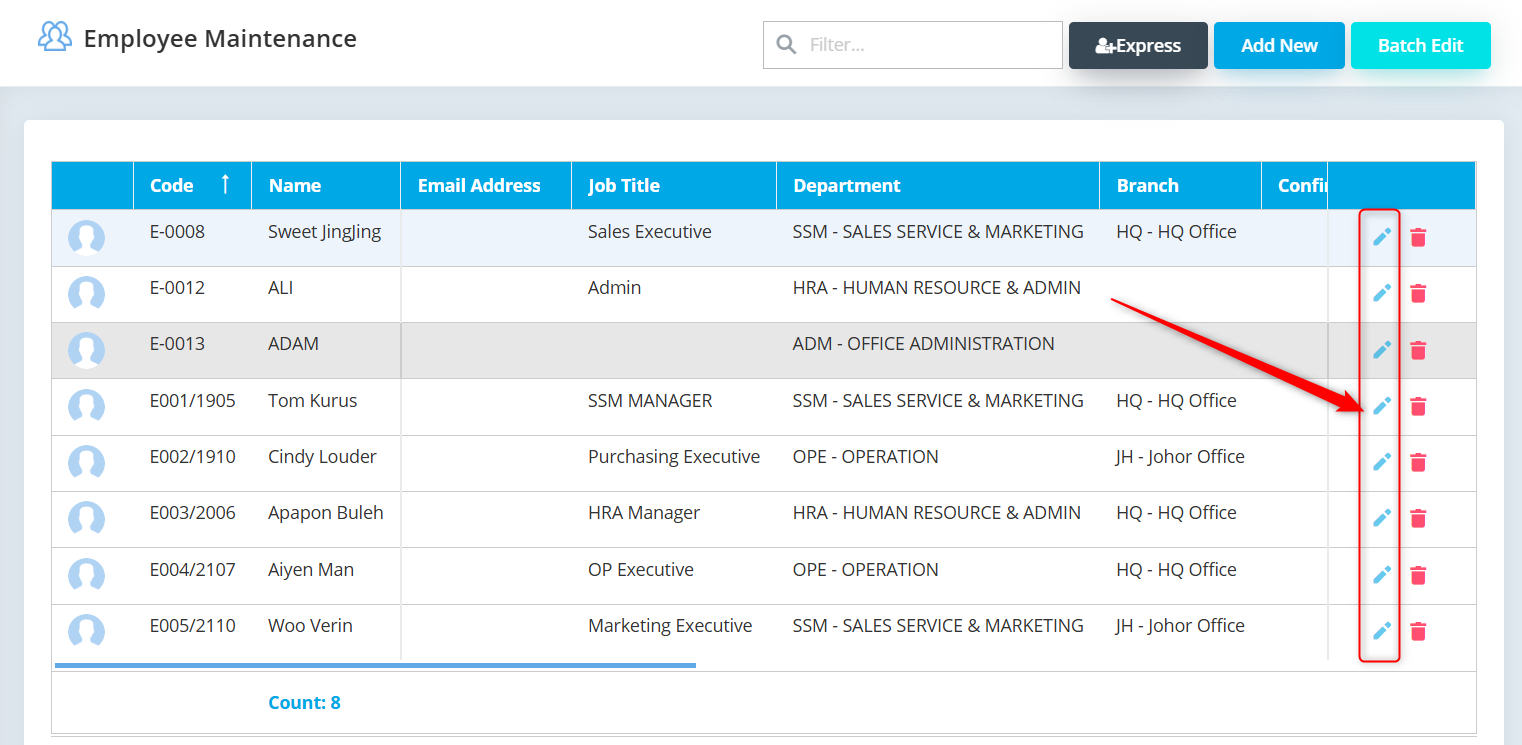1522x745 pixels.
Task: Sort by Code column header
Action: click(192, 185)
